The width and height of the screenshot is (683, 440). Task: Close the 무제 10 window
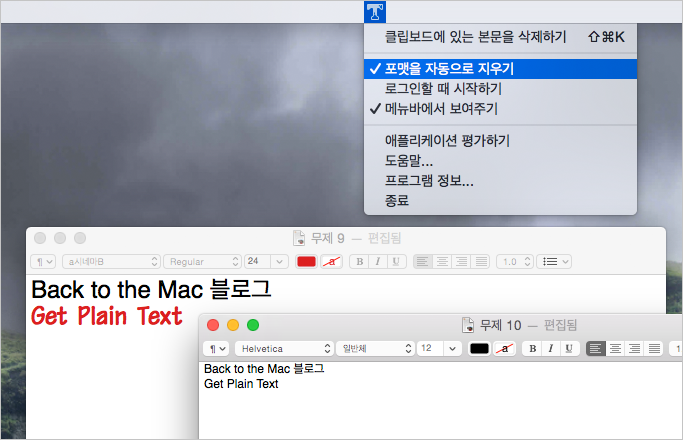213,325
